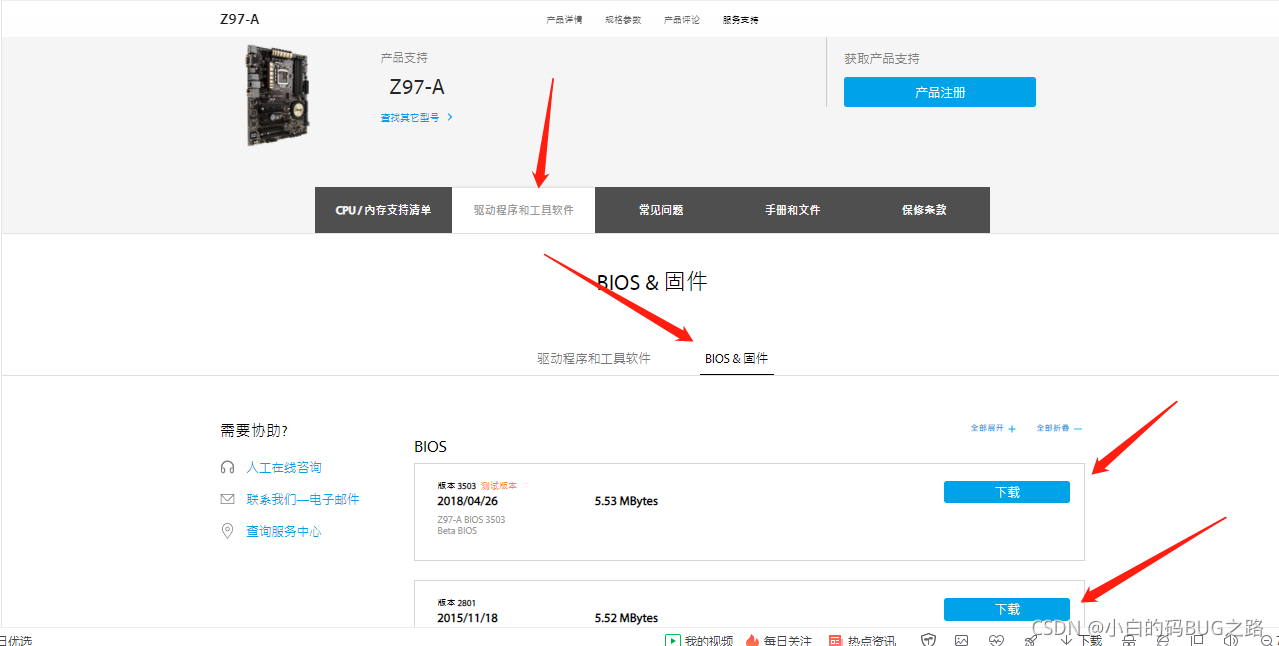Screen dimensions: 1279x646
Task: Click the location pin icon beside 查询服务中心
Action: [228, 531]
